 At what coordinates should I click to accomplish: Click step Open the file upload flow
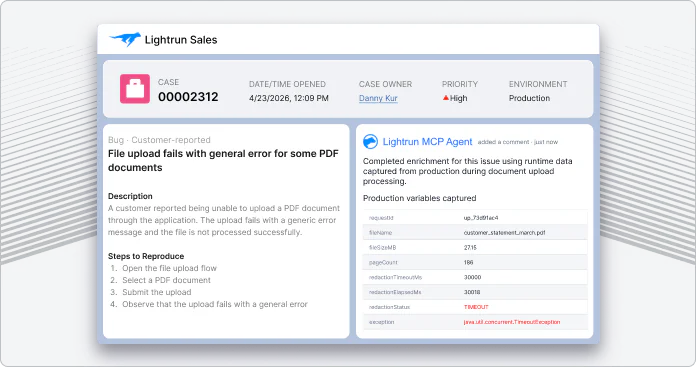170,268
